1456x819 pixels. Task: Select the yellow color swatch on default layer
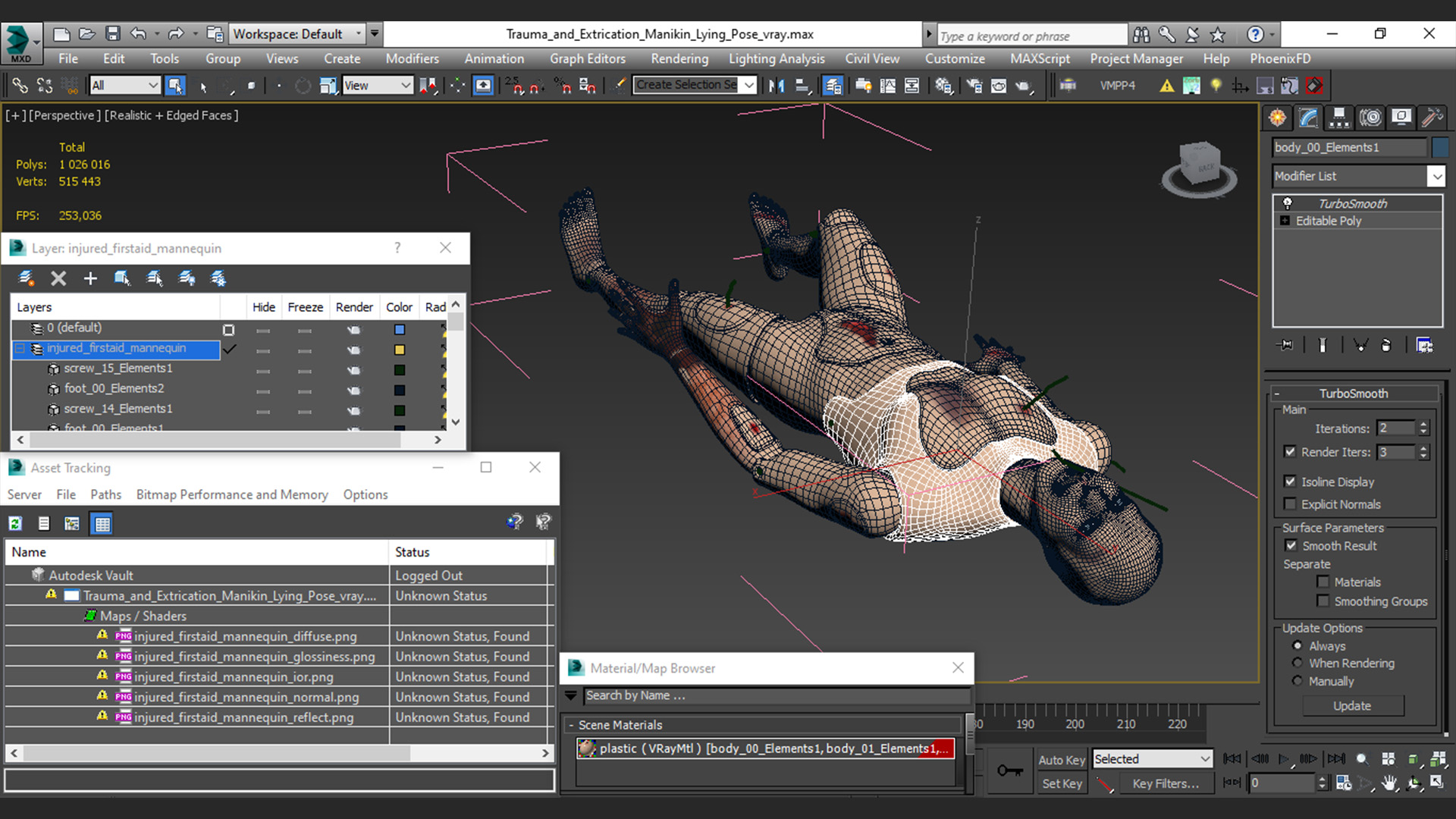coord(400,349)
